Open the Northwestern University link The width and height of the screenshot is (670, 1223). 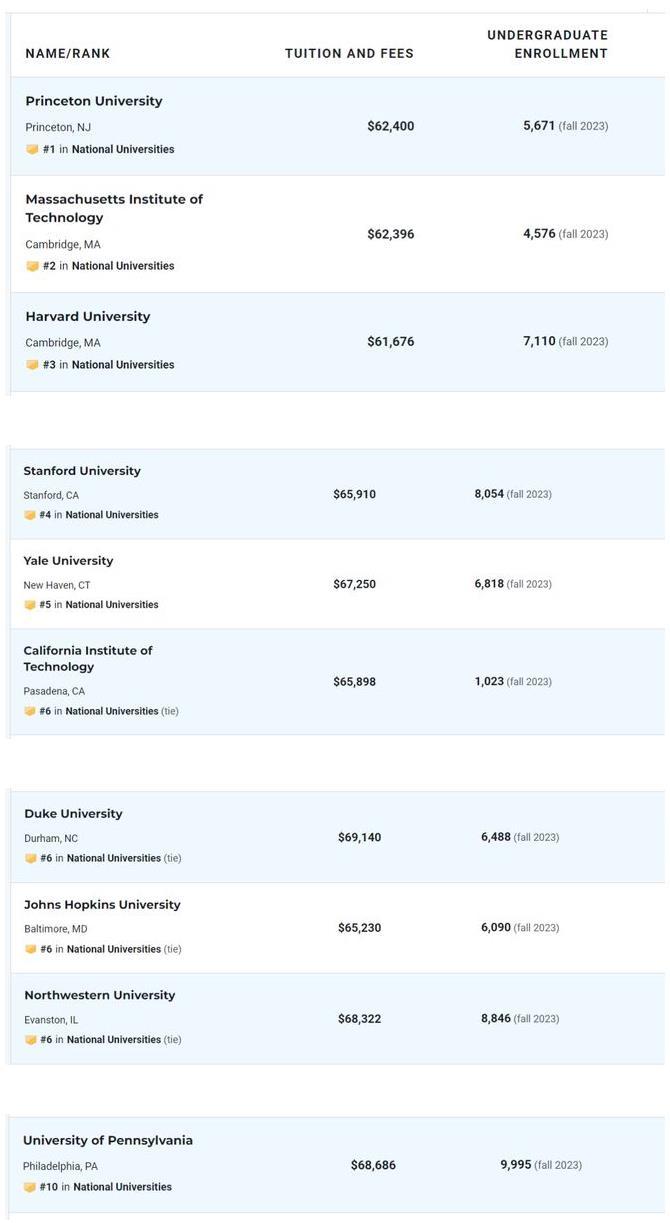(100, 995)
